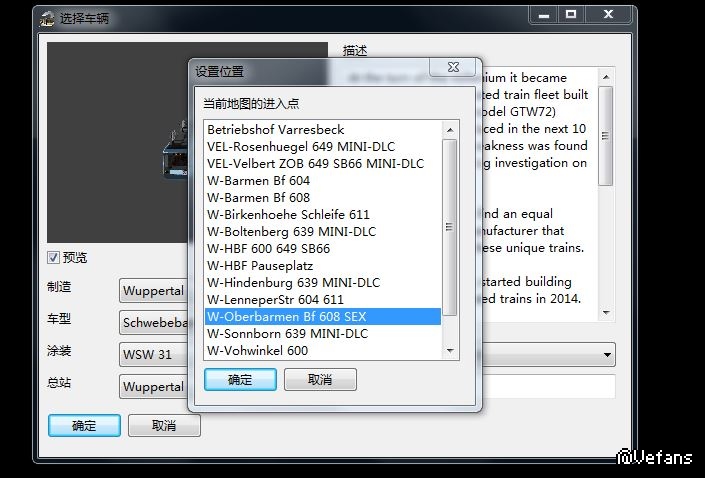
Task: Click the vehicle preview image
Action: click(118, 143)
